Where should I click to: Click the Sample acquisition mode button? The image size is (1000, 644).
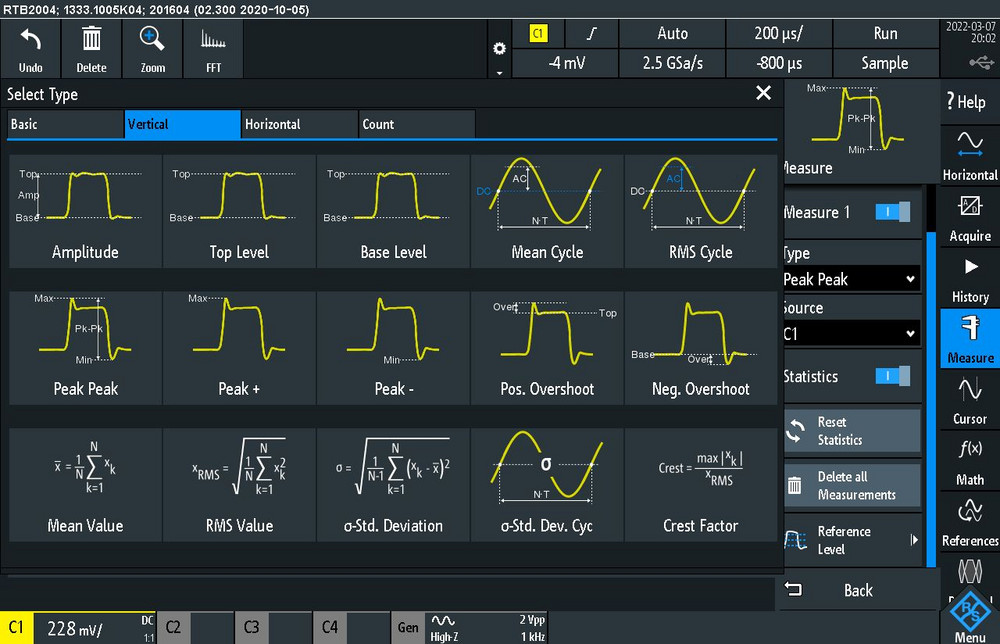click(x=885, y=63)
